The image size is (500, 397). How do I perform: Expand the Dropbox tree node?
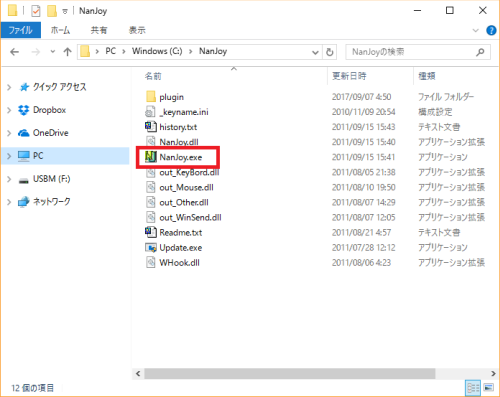coord(9,110)
